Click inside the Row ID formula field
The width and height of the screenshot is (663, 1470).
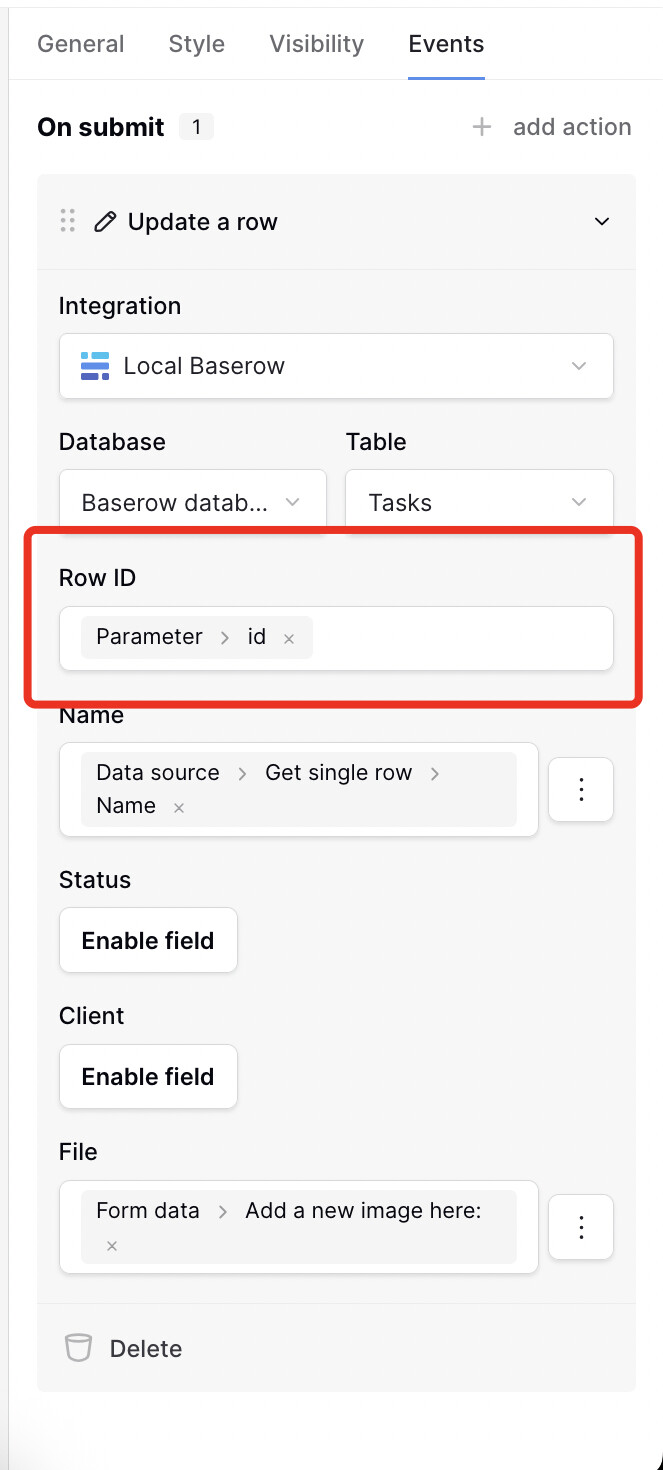click(460, 638)
